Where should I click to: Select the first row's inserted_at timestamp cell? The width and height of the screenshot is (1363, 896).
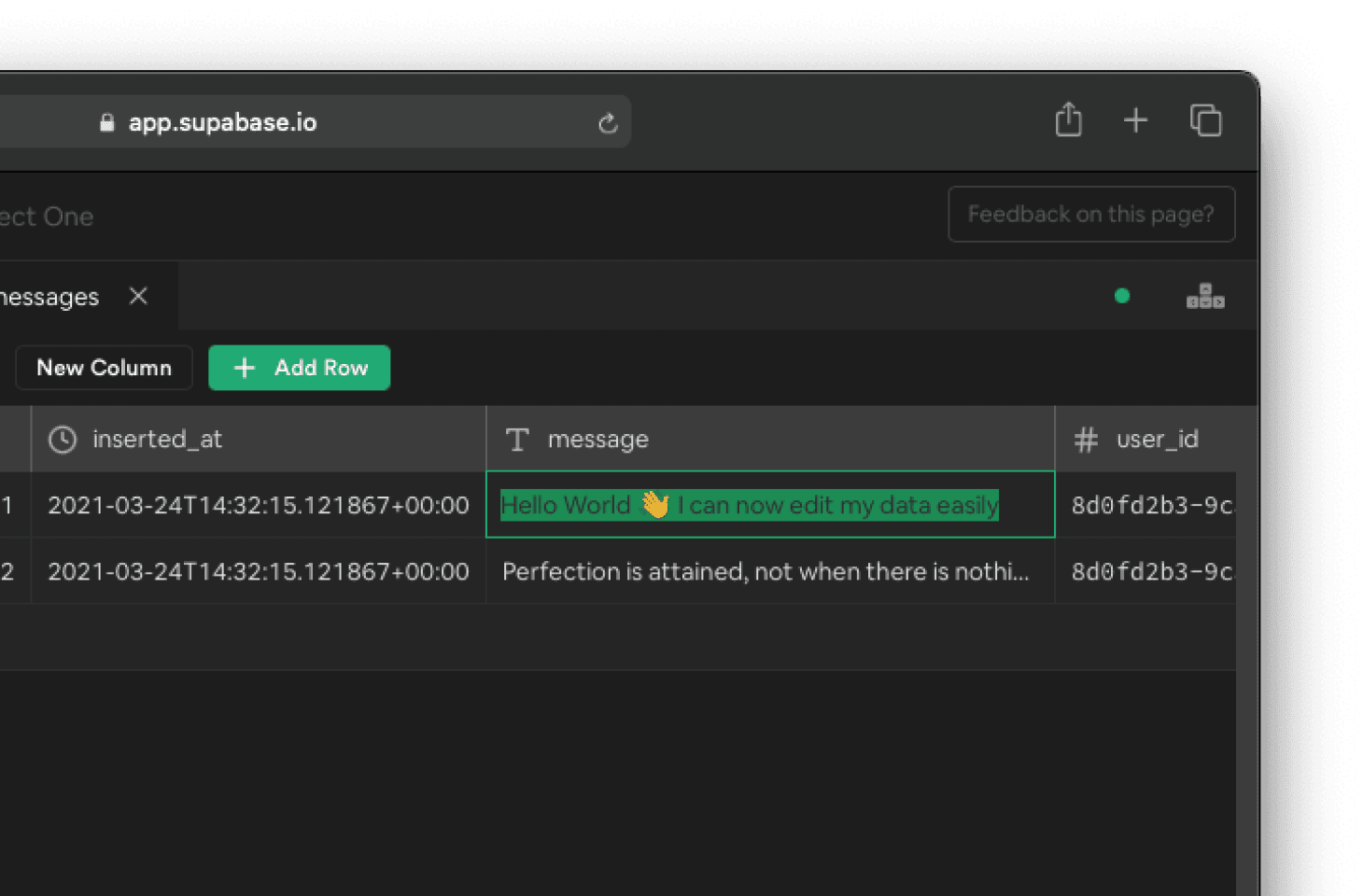click(x=258, y=505)
